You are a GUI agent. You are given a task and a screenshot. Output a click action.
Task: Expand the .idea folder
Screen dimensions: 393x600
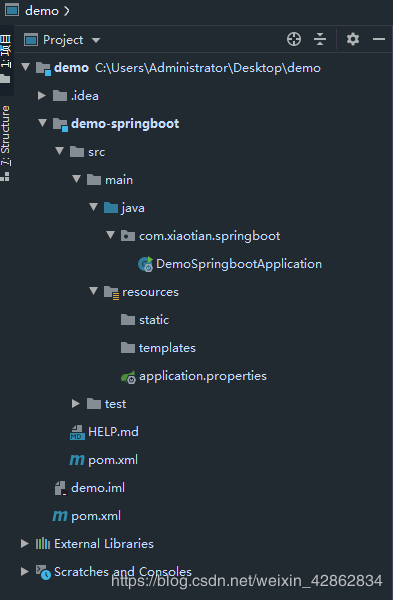tap(42, 95)
